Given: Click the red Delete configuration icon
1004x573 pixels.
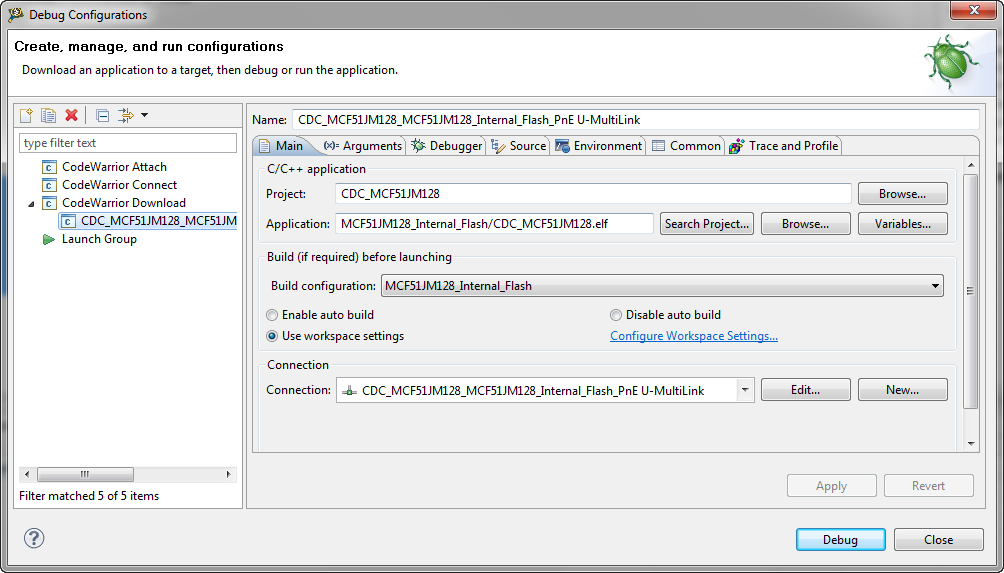Looking at the screenshot, I should [x=71, y=116].
